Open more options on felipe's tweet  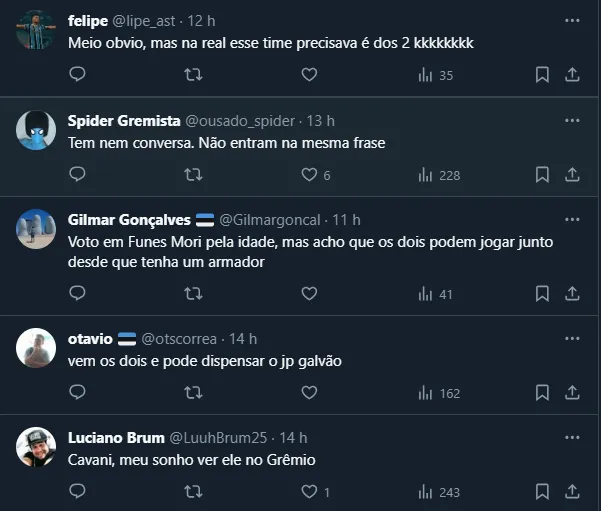click(x=571, y=20)
